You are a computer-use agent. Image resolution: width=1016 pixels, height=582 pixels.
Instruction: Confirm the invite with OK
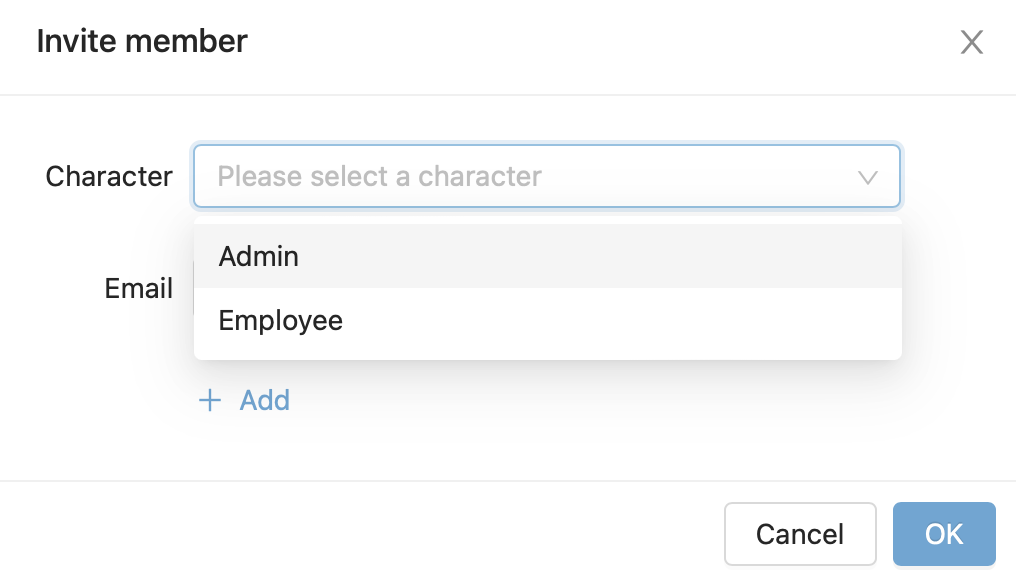tap(943, 534)
